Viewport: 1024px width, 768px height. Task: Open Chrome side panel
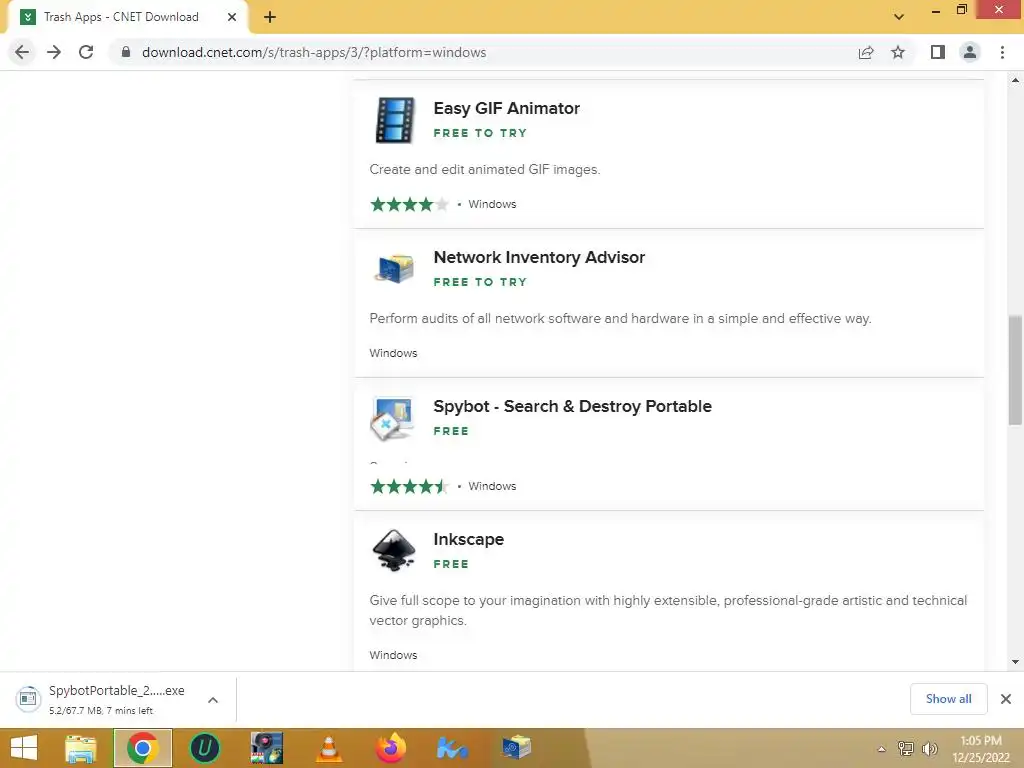coord(938,52)
